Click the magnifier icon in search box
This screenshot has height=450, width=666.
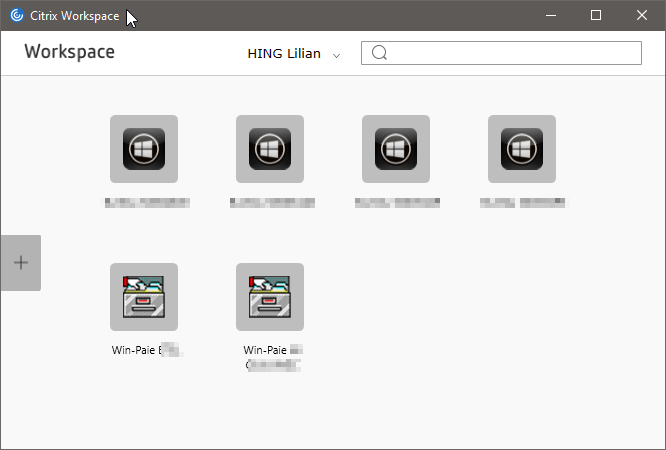click(379, 53)
